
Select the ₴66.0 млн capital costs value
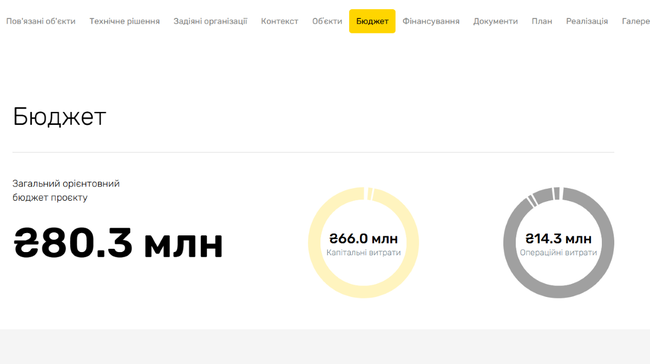pyautogui.click(x=364, y=238)
